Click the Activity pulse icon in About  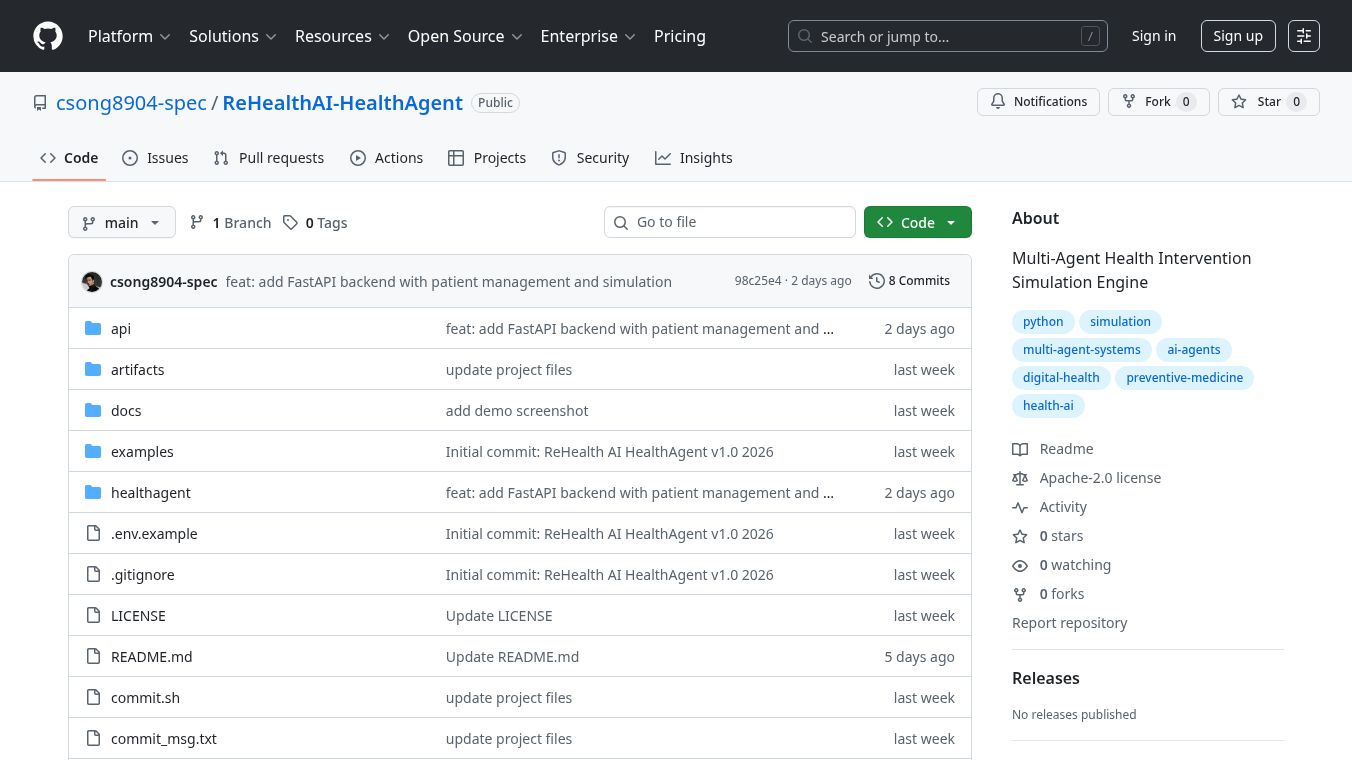[1020, 507]
